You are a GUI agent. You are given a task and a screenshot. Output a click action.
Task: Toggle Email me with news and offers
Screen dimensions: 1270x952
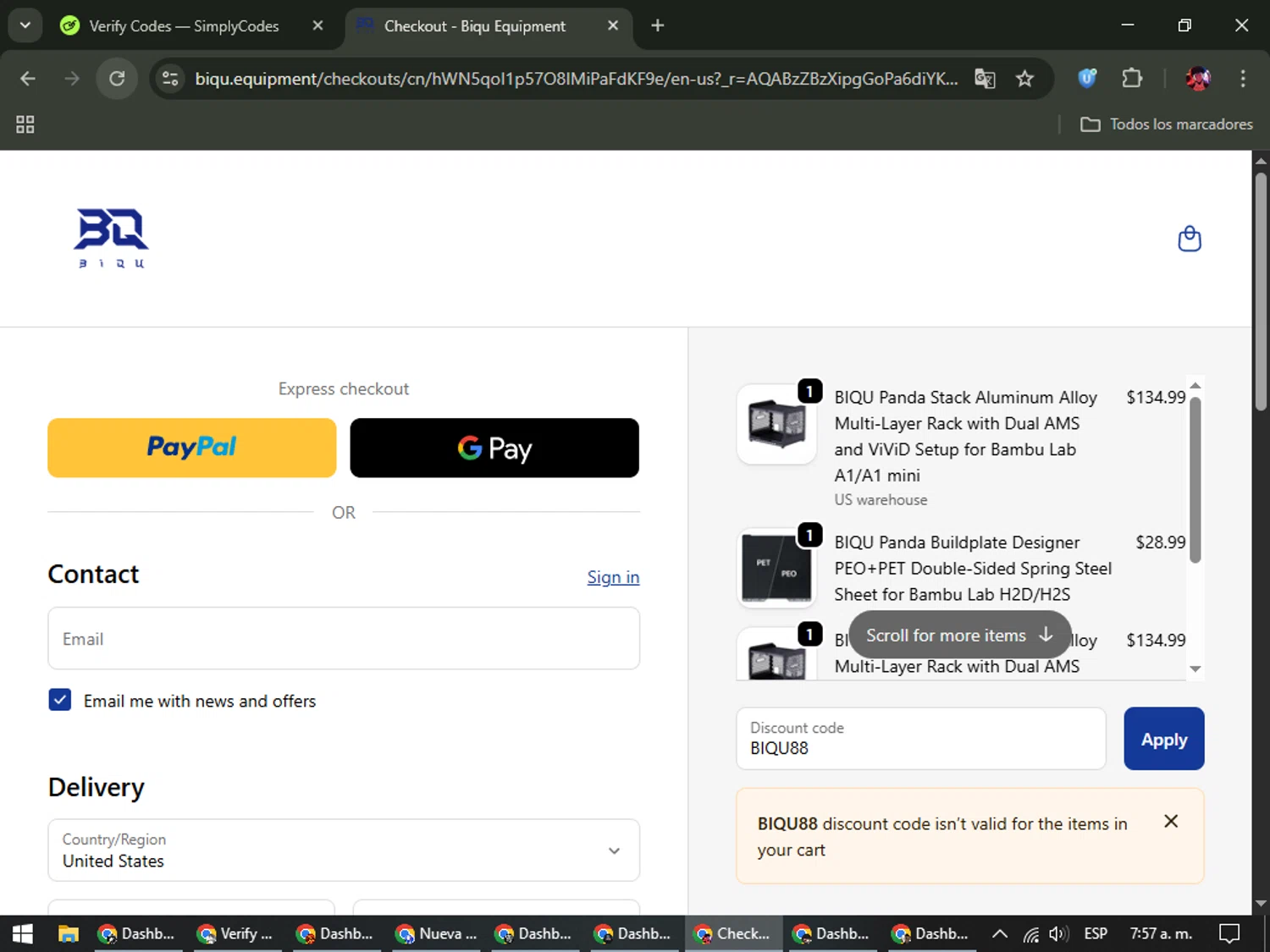tap(60, 700)
